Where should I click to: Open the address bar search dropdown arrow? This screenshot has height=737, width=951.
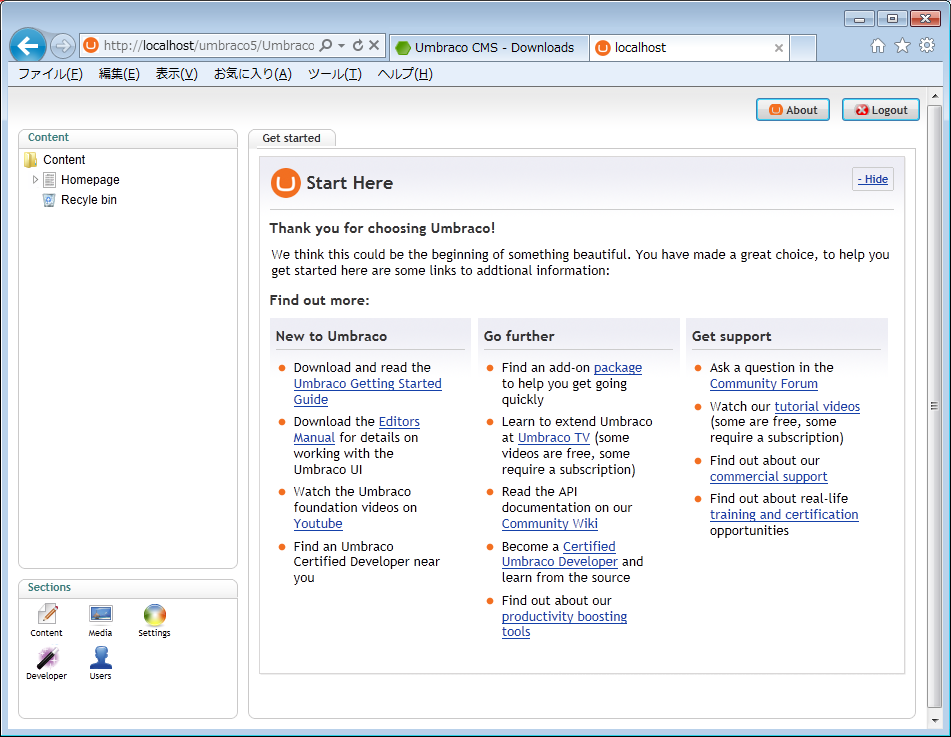click(342, 46)
